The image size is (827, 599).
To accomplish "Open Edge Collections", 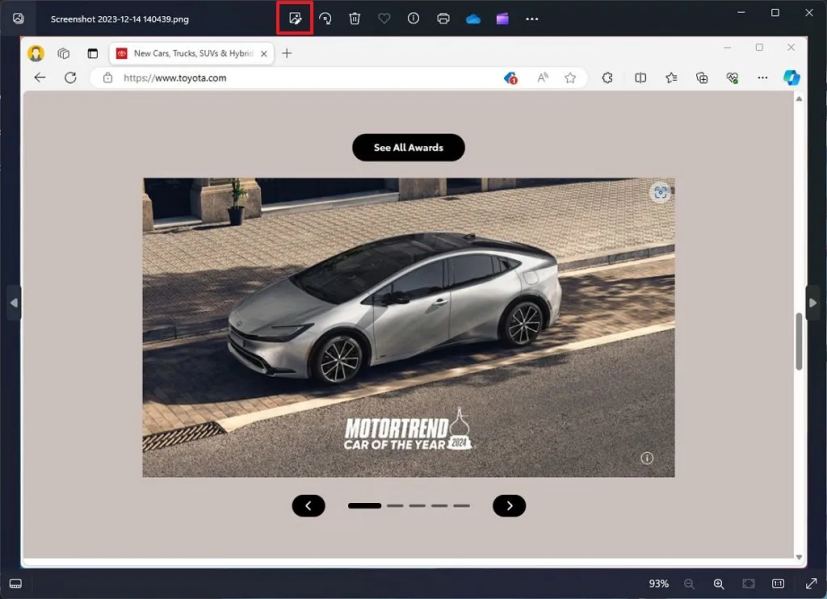I will [702, 78].
